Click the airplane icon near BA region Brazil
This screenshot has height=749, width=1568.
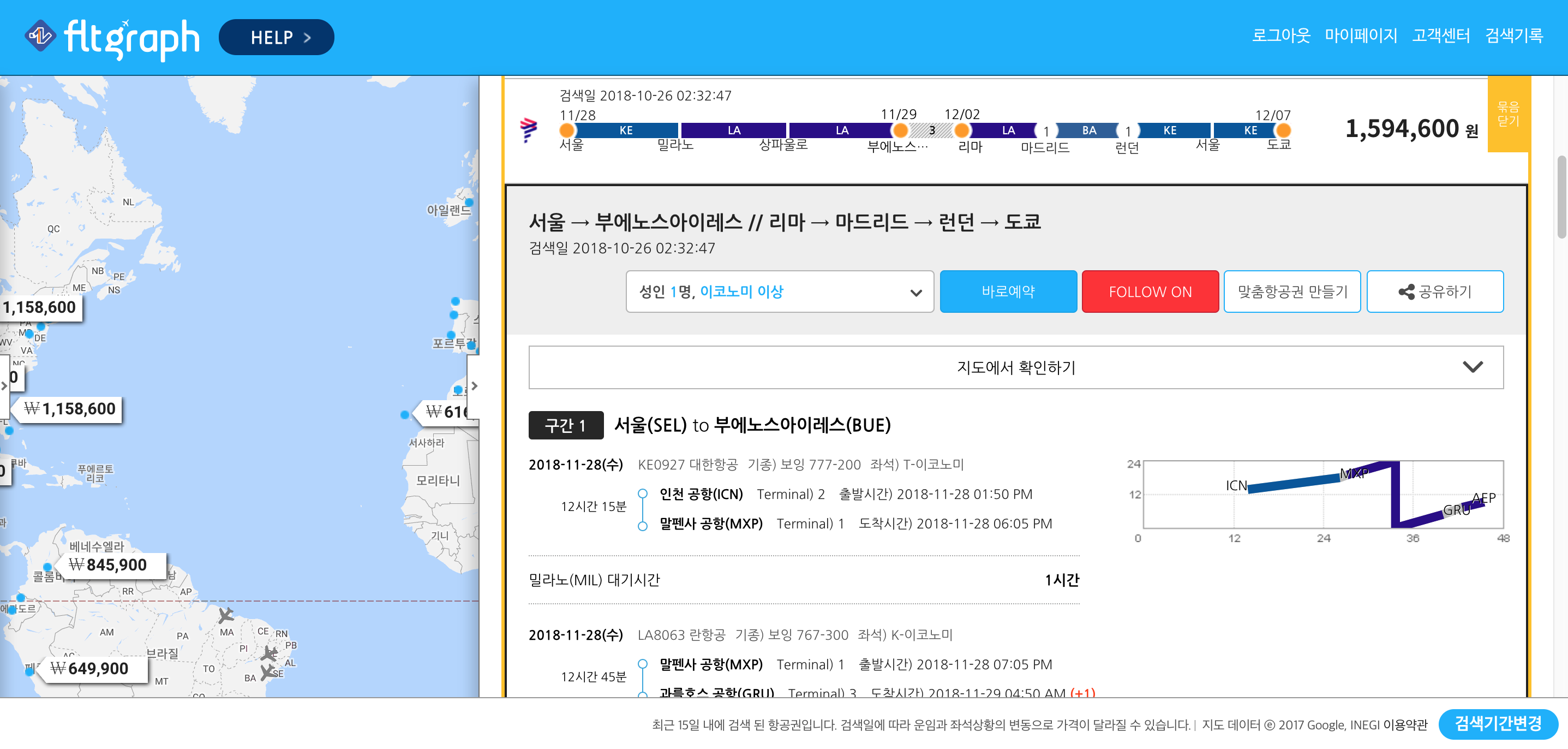tap(267, 673)
